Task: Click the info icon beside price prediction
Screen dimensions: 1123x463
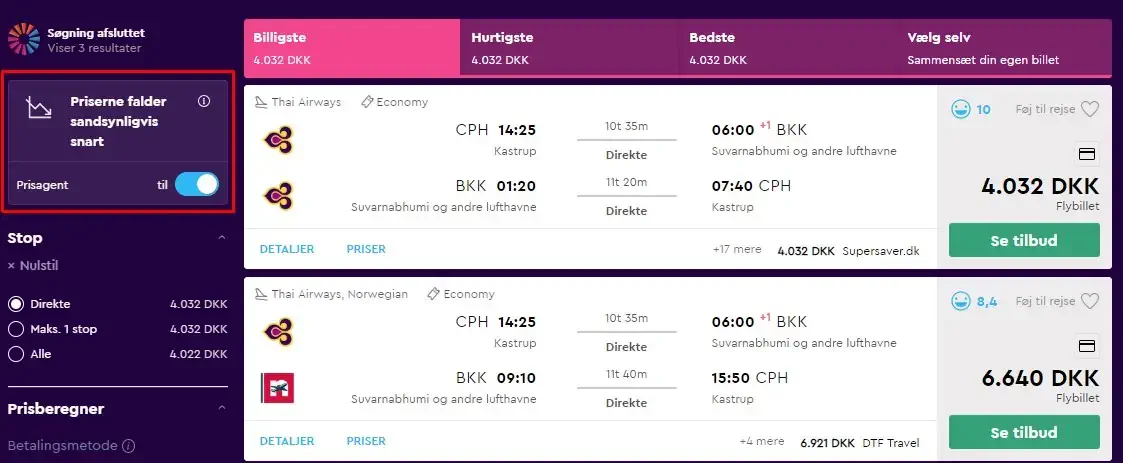Action: (204, 101)
